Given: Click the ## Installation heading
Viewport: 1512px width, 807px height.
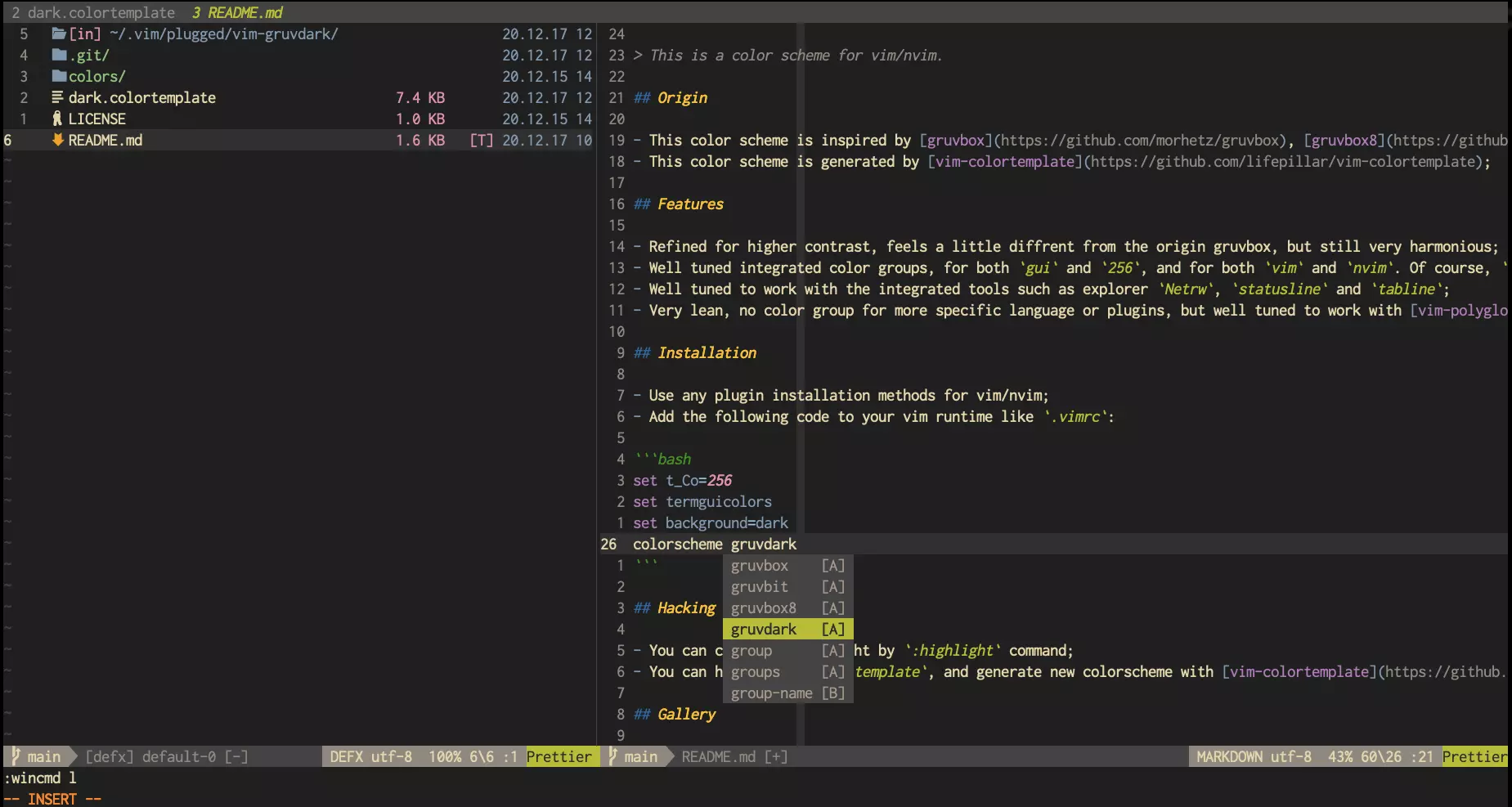Looking at the screenshot, I should (x=695, y=353).
